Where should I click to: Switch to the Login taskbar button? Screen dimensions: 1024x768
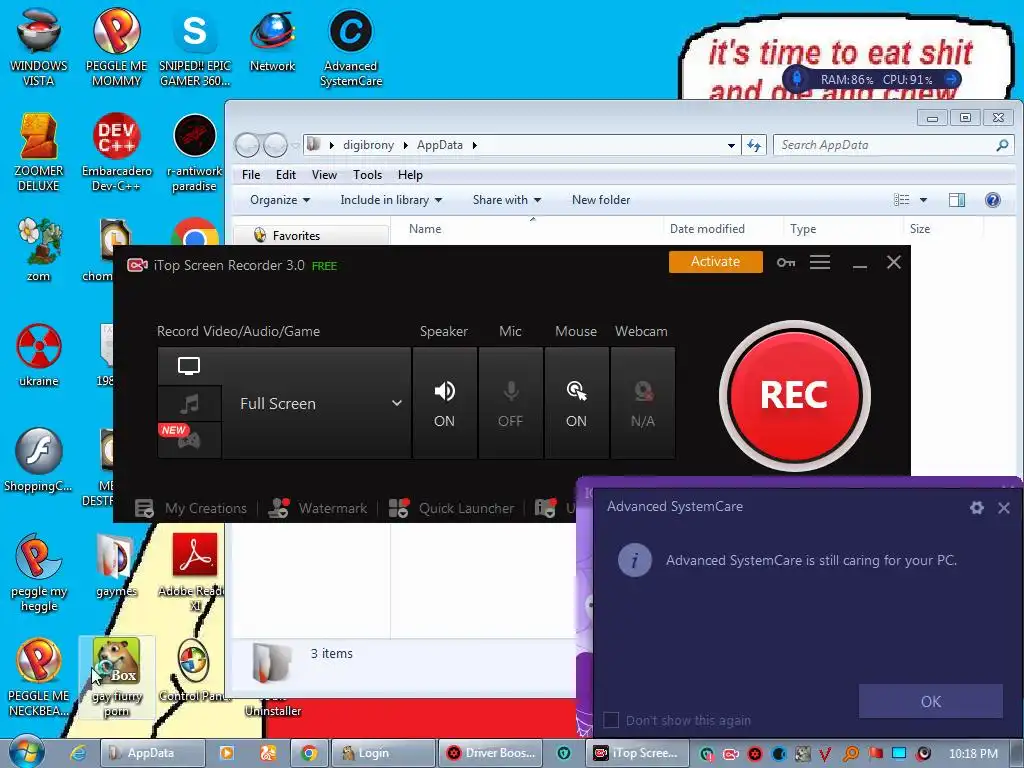coord(383,753)
